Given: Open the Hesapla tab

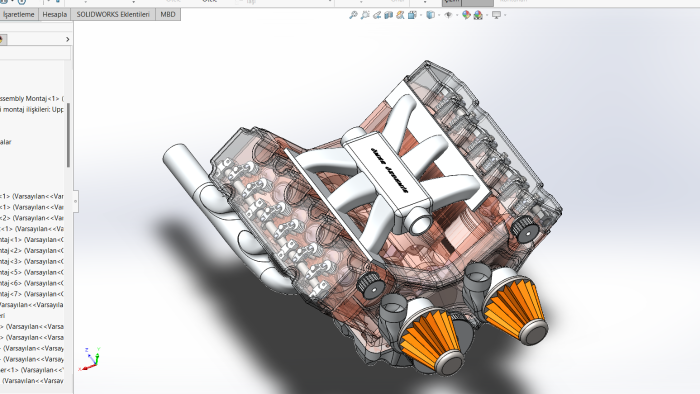Looking at the screenshot, I should tap(54, 14).
